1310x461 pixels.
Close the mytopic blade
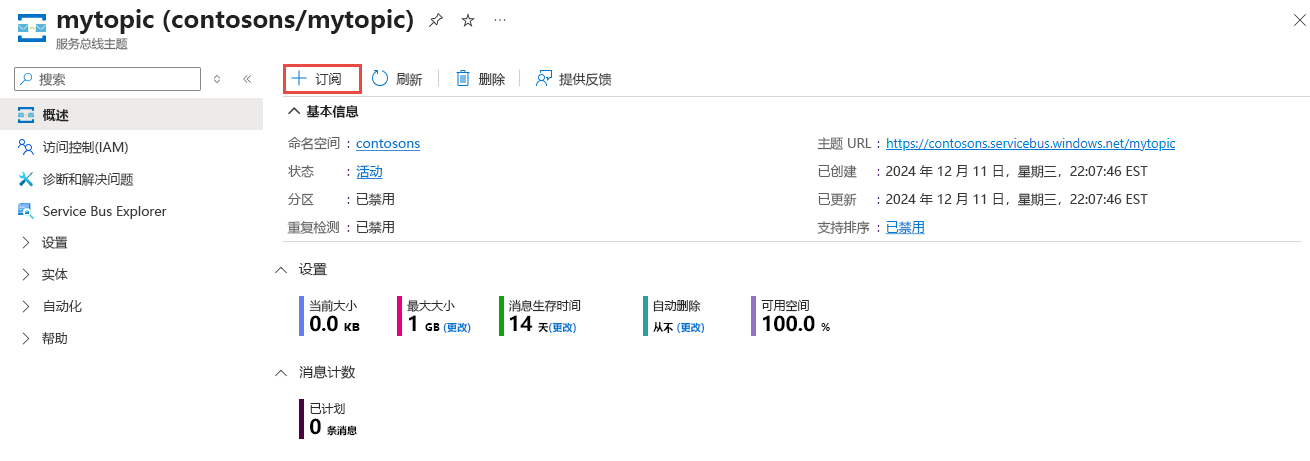point(1298,21)
